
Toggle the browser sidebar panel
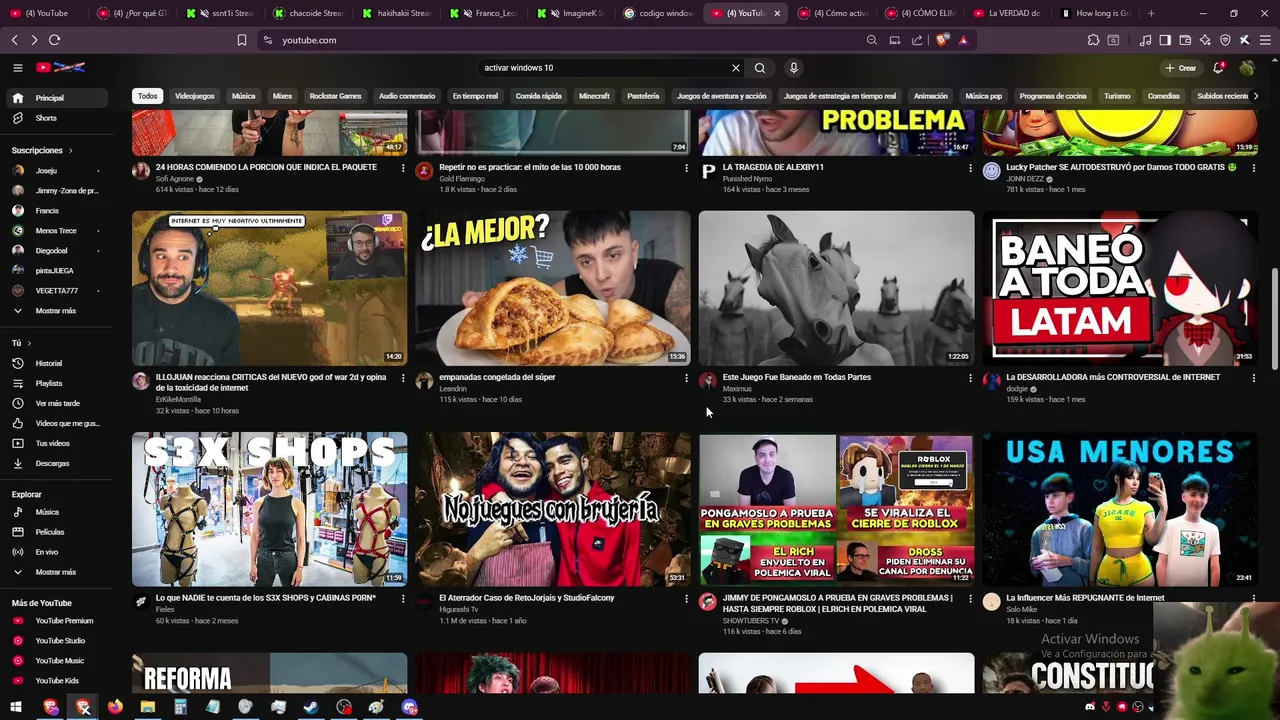point(1165,40)
